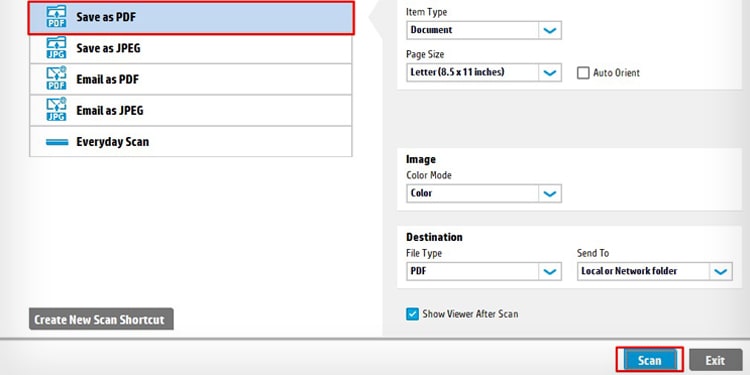750x375 pixels.
Task: Click the Save as PDF folder icon
Action: (x=56, y=17)
